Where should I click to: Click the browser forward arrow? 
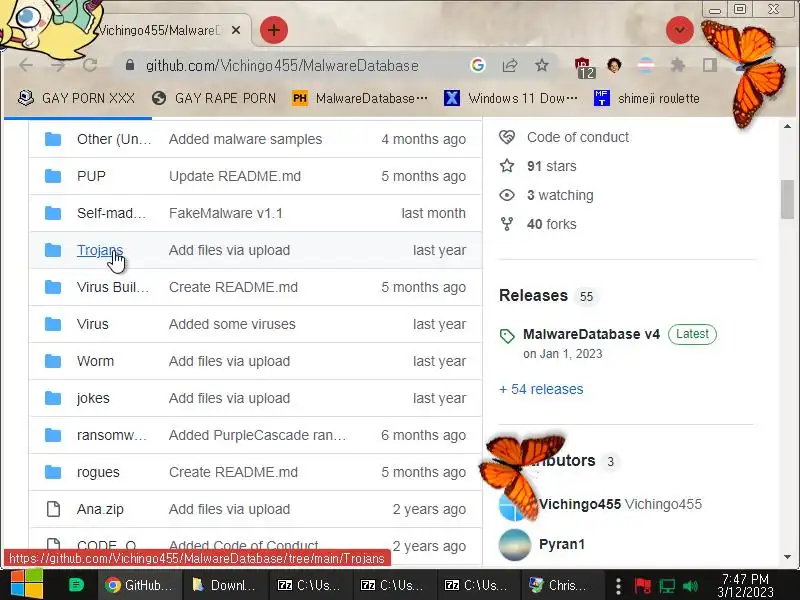point(58,65)
